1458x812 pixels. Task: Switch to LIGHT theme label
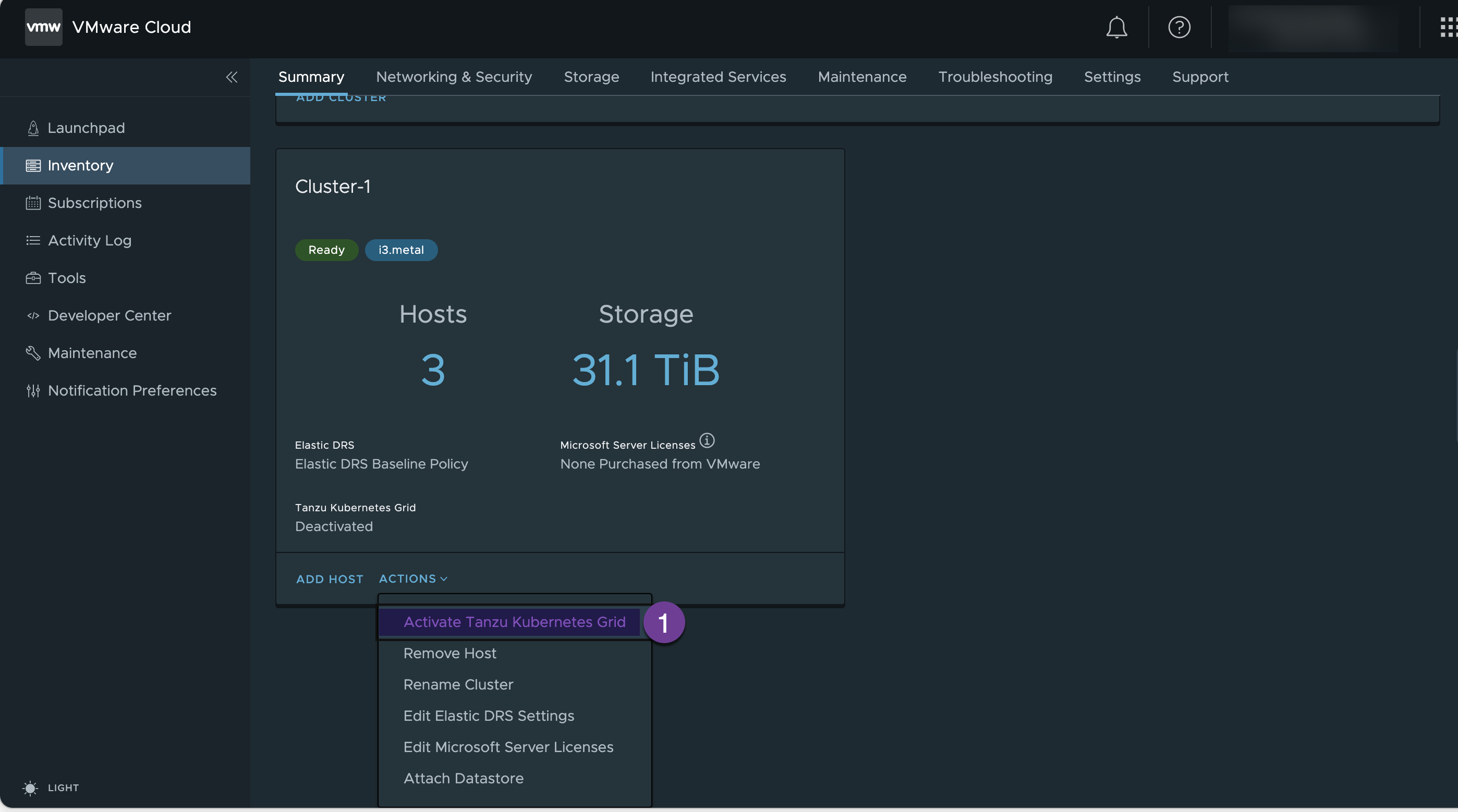[x=64, y=788]
